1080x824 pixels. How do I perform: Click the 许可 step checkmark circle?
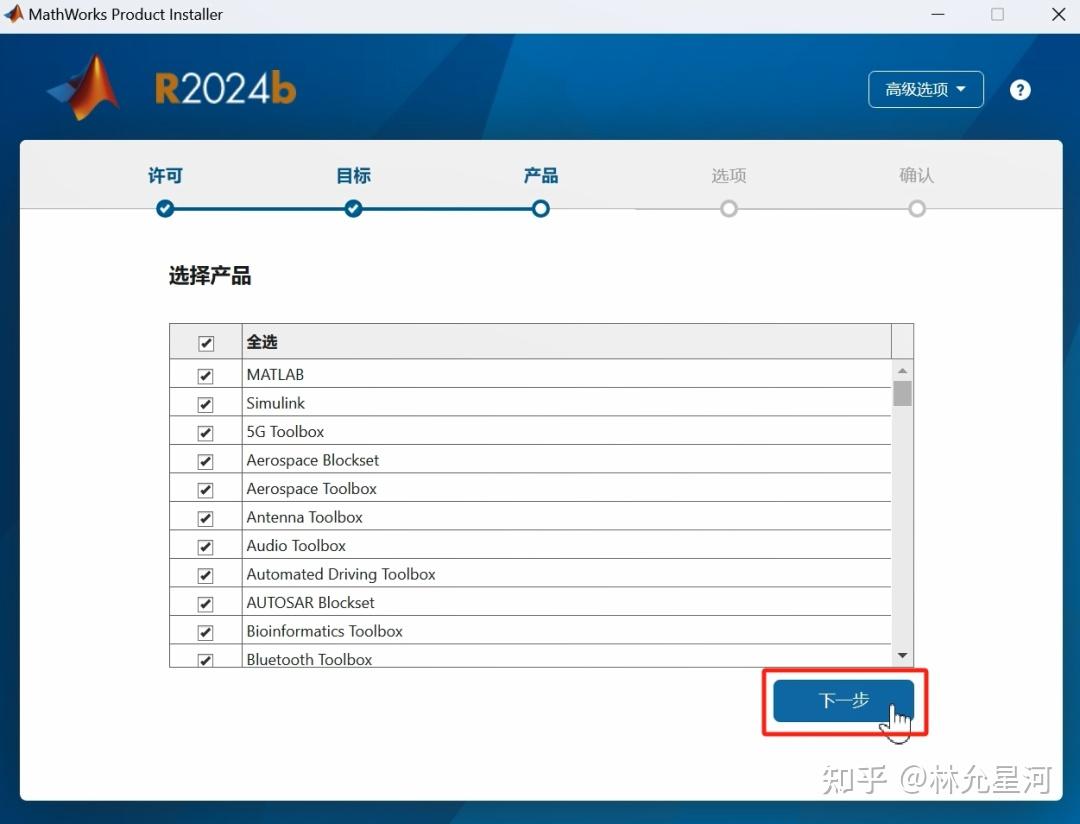tap(164, 209)
